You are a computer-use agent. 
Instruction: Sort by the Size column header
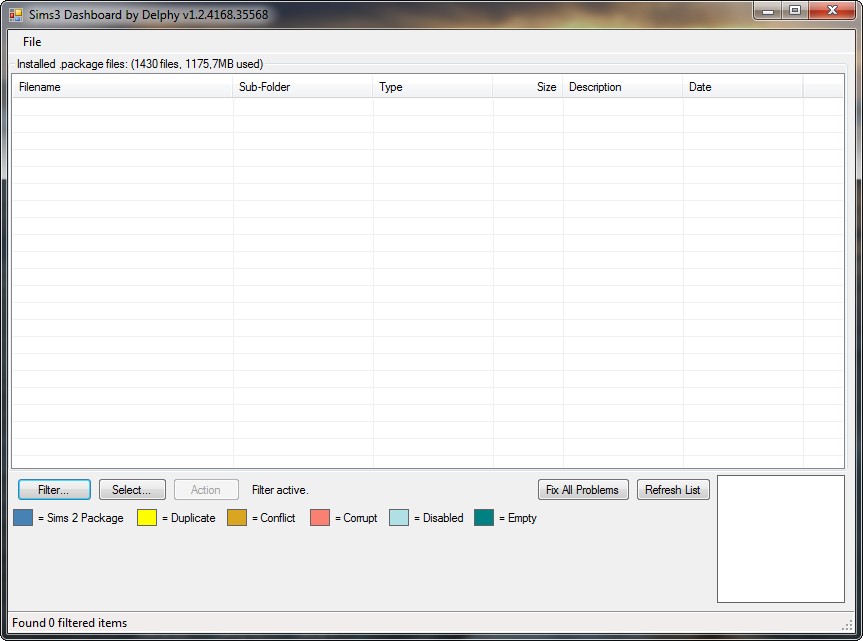click(527, 87)
